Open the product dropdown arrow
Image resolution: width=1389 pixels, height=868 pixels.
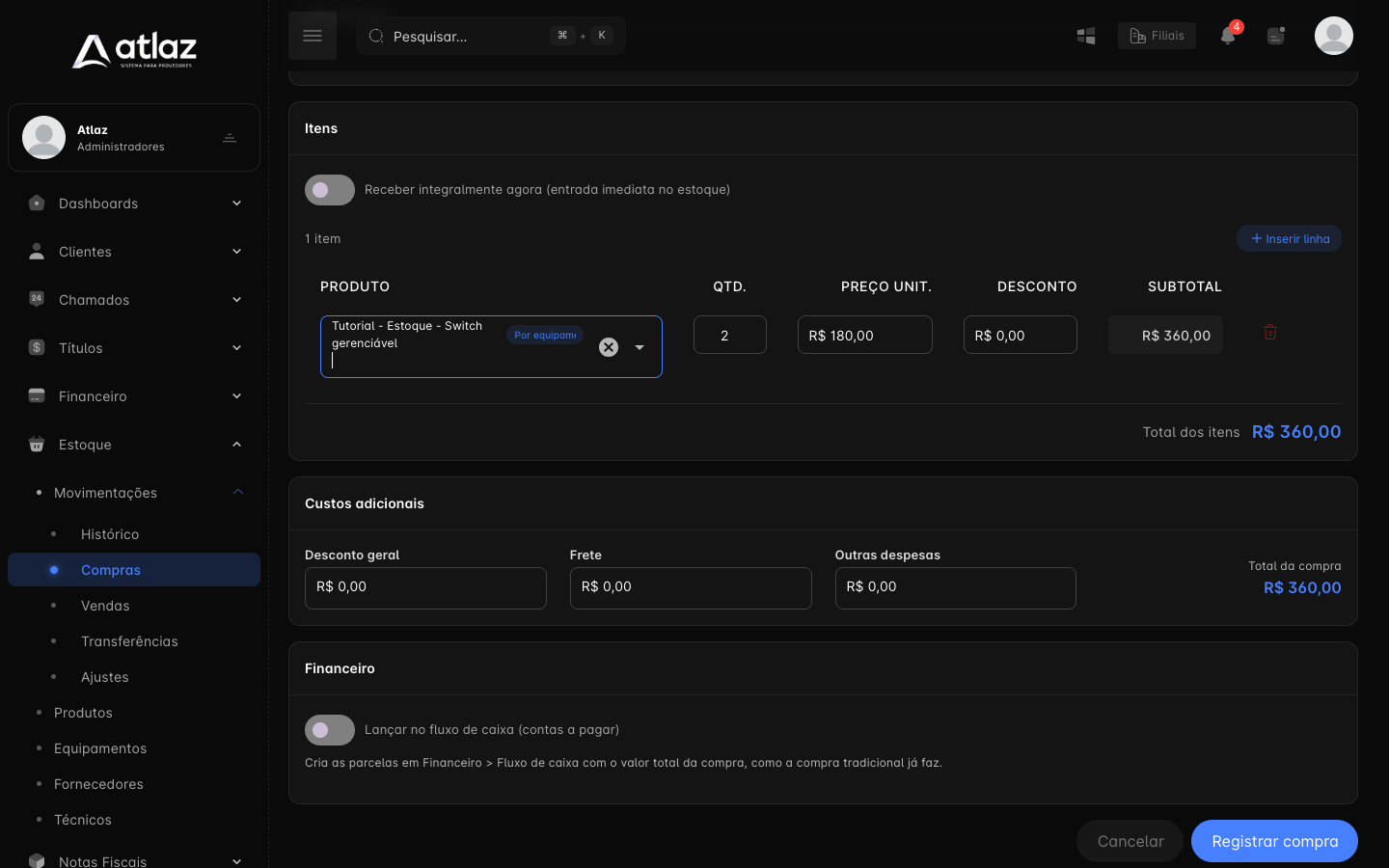640,347
